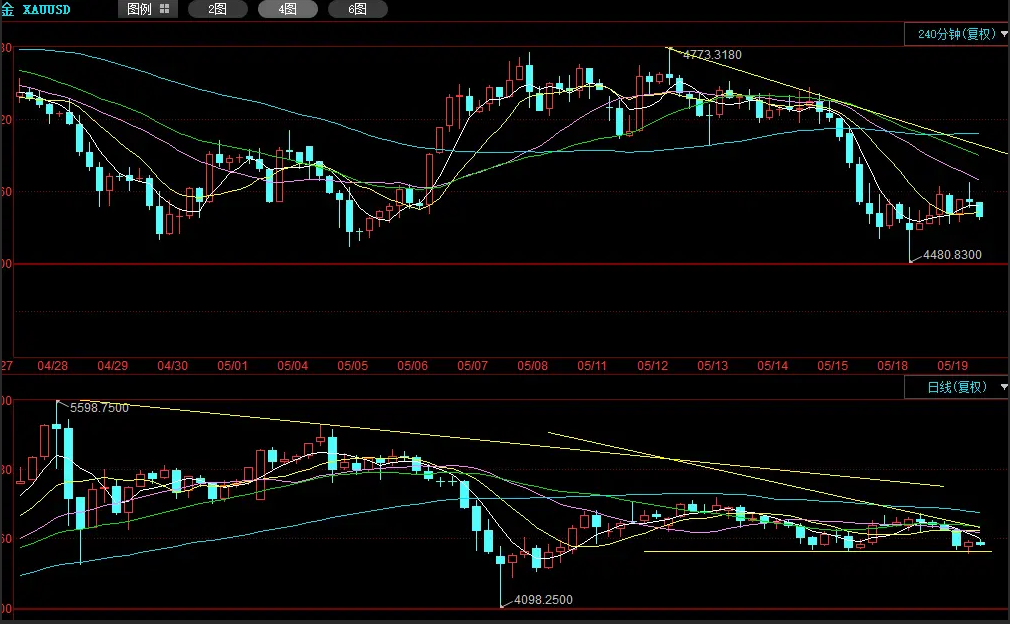Viewport: 1010px width, 624px height.
Task: Click the 05/12 date on time axis
Action: (x=653, y=366)
